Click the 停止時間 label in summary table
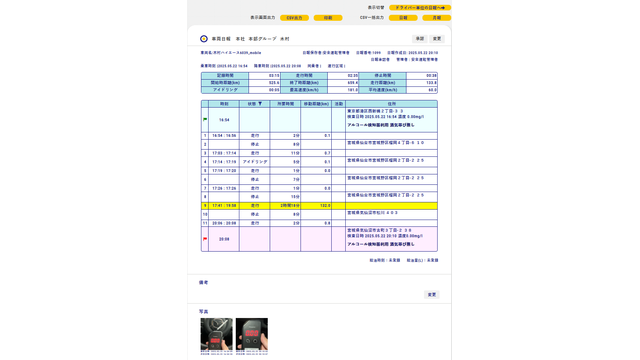 pos(382,76)
